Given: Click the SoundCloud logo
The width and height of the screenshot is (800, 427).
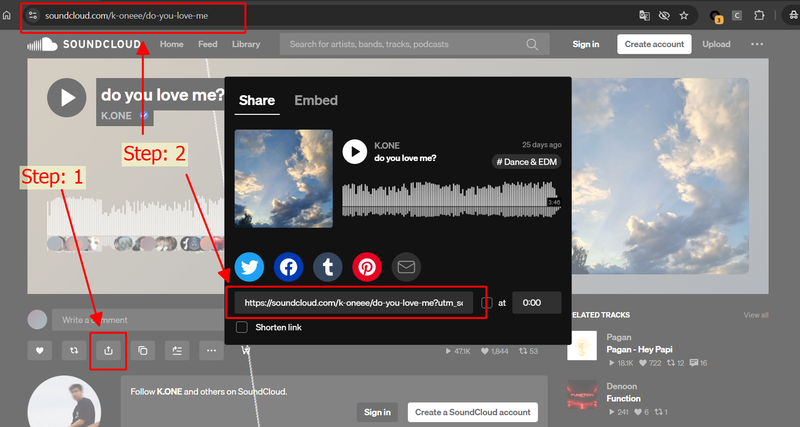Looking at the screenshot, I should 84,44.
